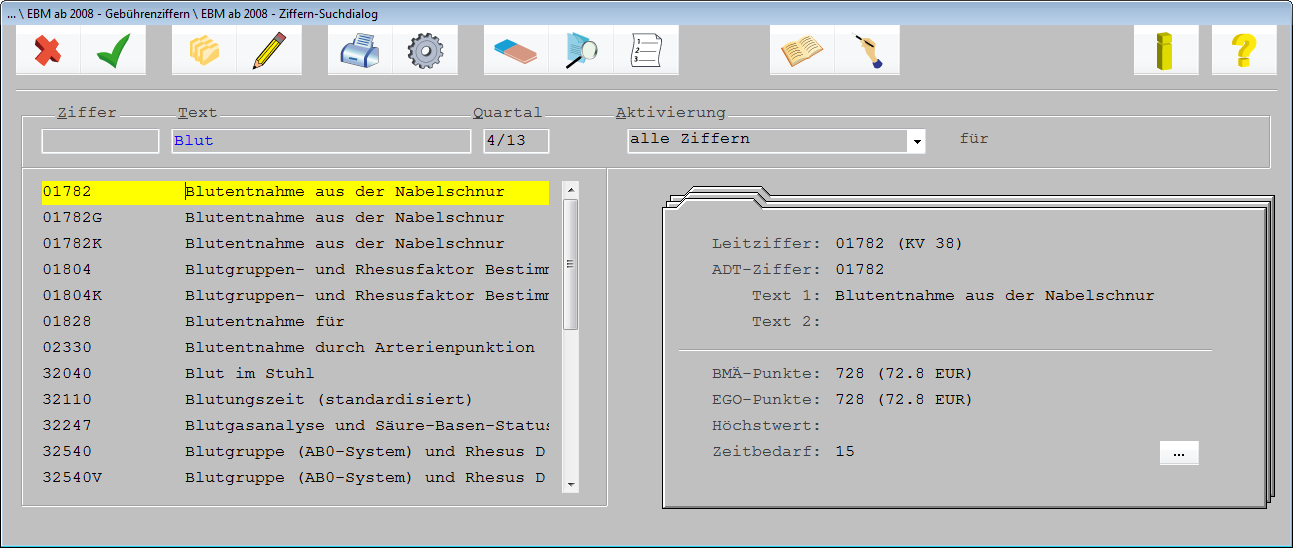Confirm with the green checkmark icon
The image size is (1293, 548).
point(114,50)
